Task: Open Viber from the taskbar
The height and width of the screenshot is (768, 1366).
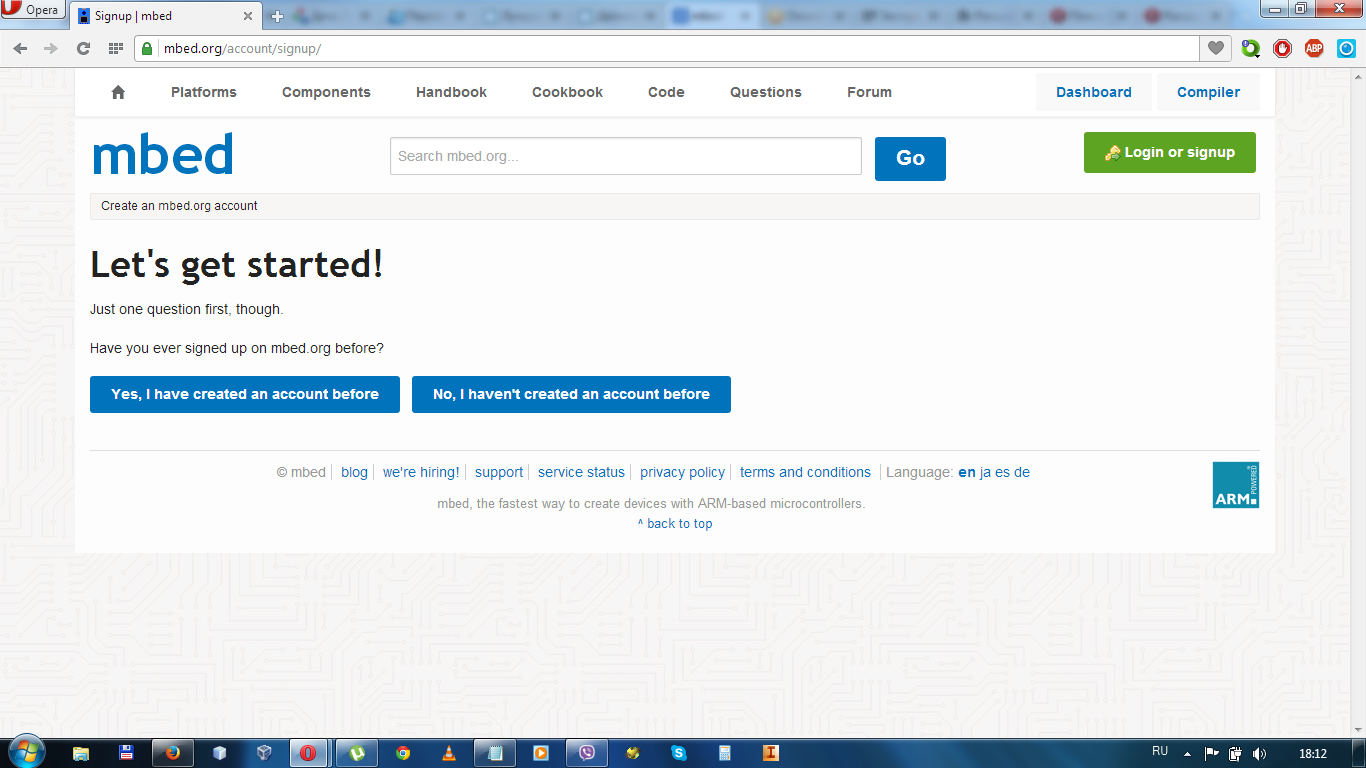Action: click(x=587, y=753)
